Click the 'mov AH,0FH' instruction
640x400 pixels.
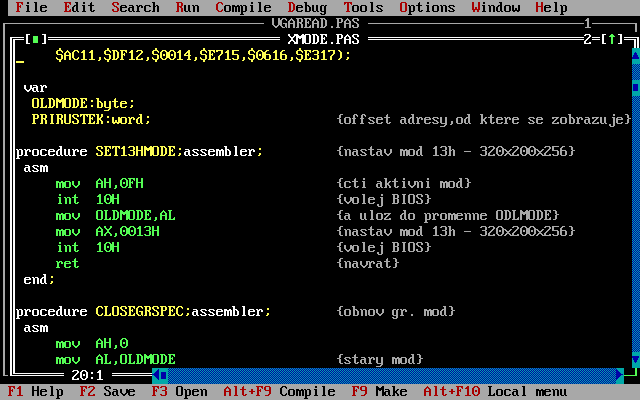pos(100,183)
